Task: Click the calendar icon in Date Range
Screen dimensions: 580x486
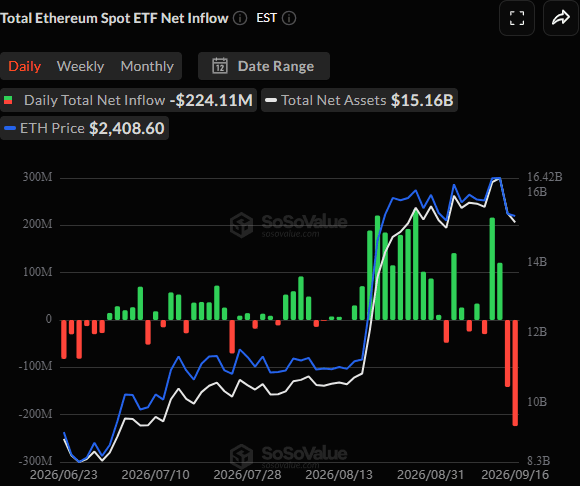Action: (220, 66)
